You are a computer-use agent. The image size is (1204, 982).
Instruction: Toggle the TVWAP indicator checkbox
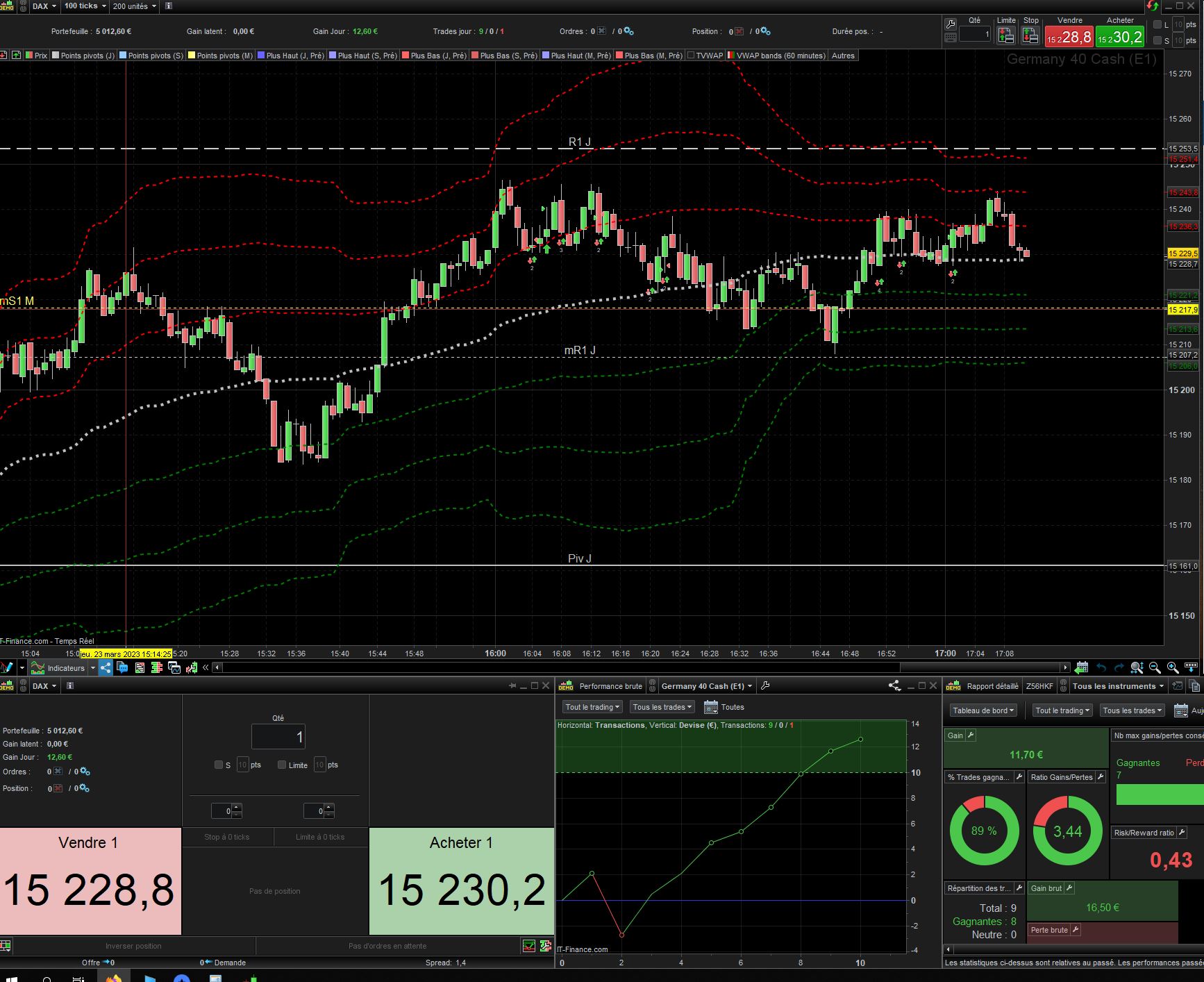[691, 56]
